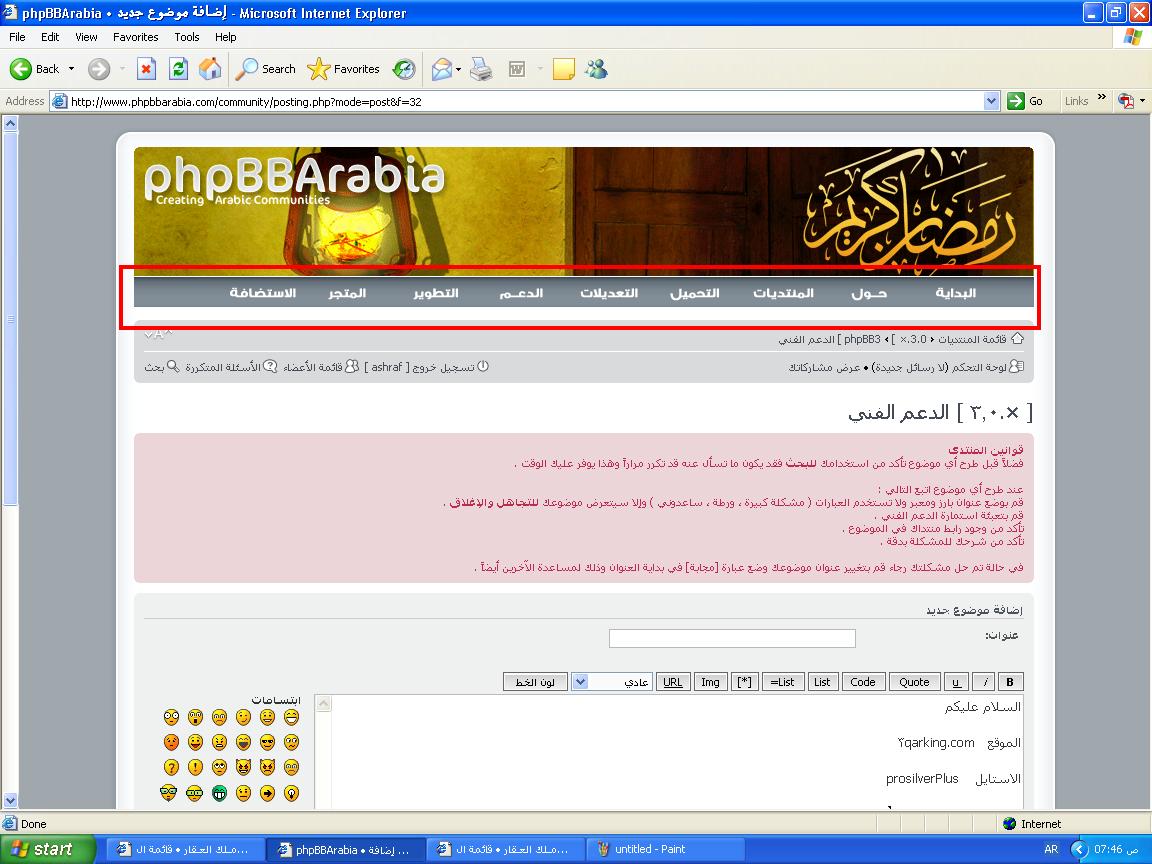Screen dimensions: 1152x864
Task: Click the تسجيل خروج logout link
Action: [444, 367]
